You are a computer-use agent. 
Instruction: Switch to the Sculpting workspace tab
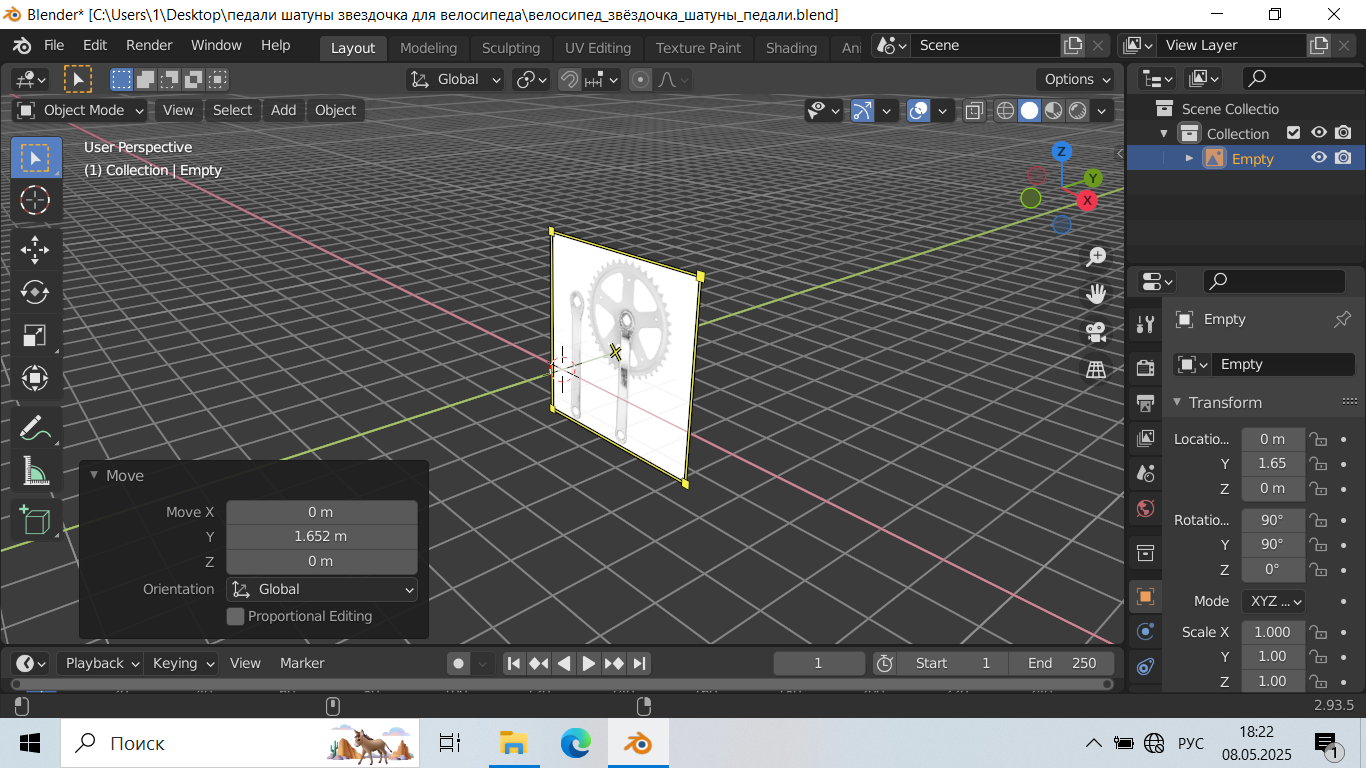pyautogui.click(x=510, y=48)
